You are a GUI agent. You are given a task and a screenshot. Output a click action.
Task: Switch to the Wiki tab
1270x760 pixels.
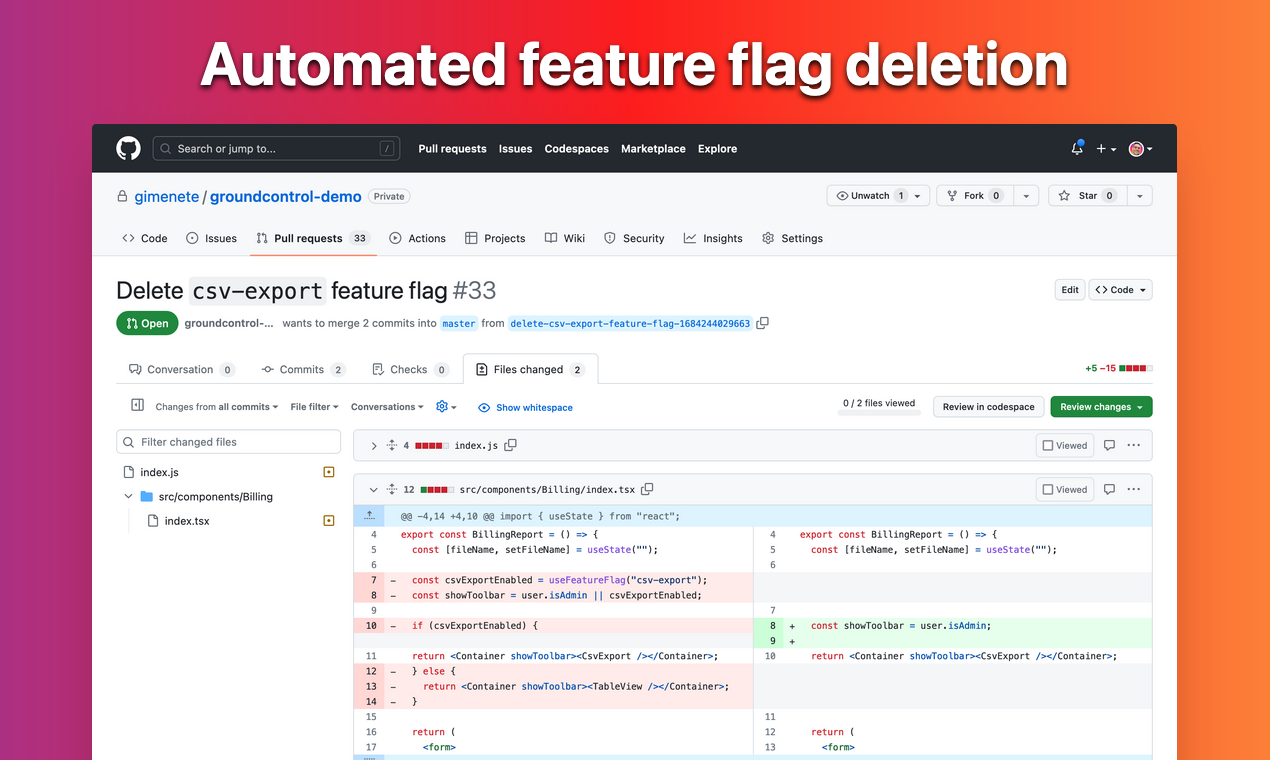(x=565, y=238)
